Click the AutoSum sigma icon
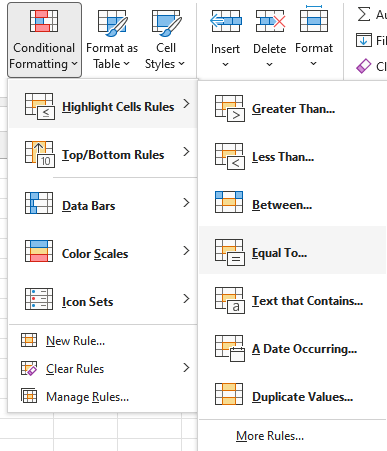Image resolution: width=387 pixels, height=451 pixels. click(x=364, y=14)
